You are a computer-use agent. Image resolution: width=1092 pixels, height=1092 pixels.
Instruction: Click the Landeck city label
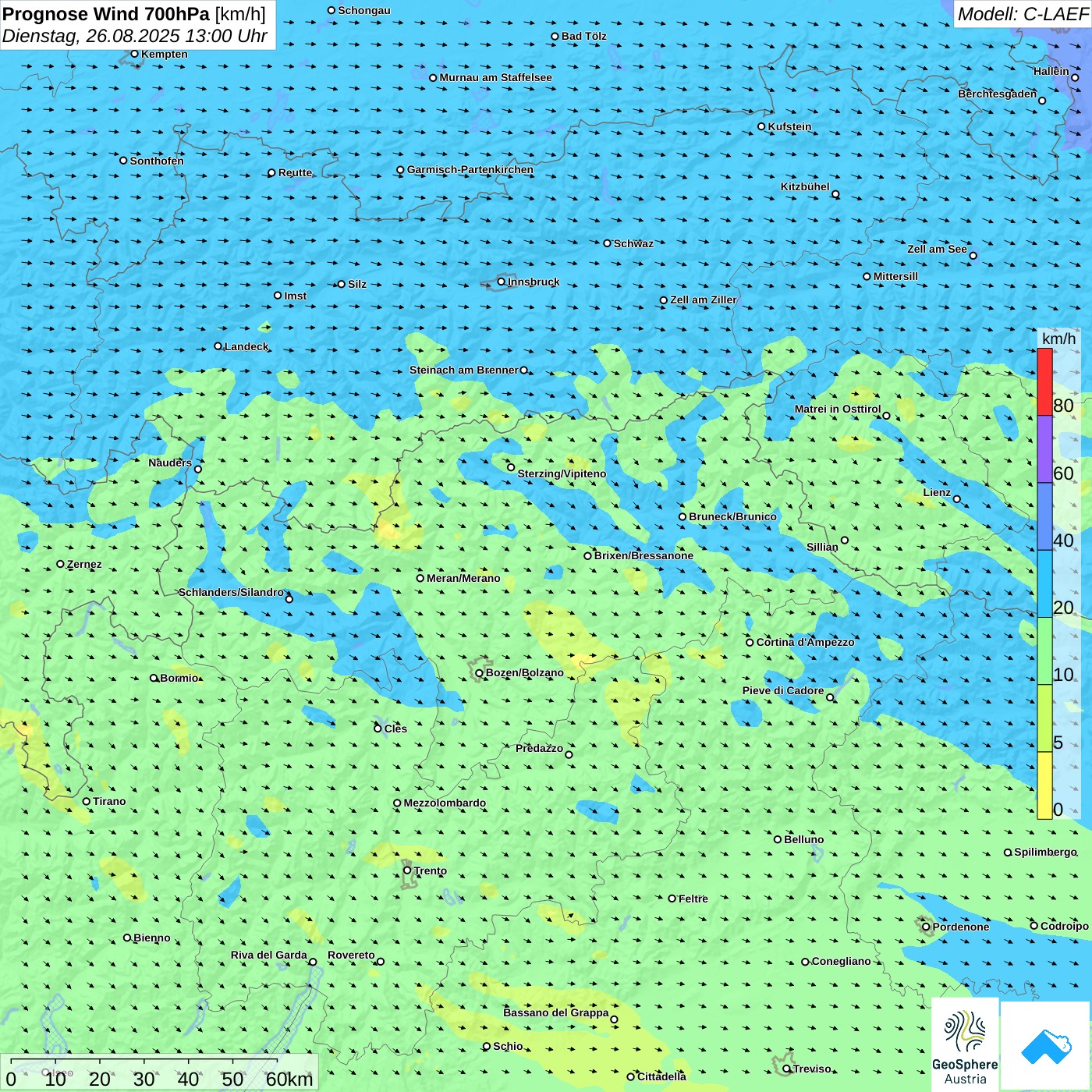pos(246,346)
